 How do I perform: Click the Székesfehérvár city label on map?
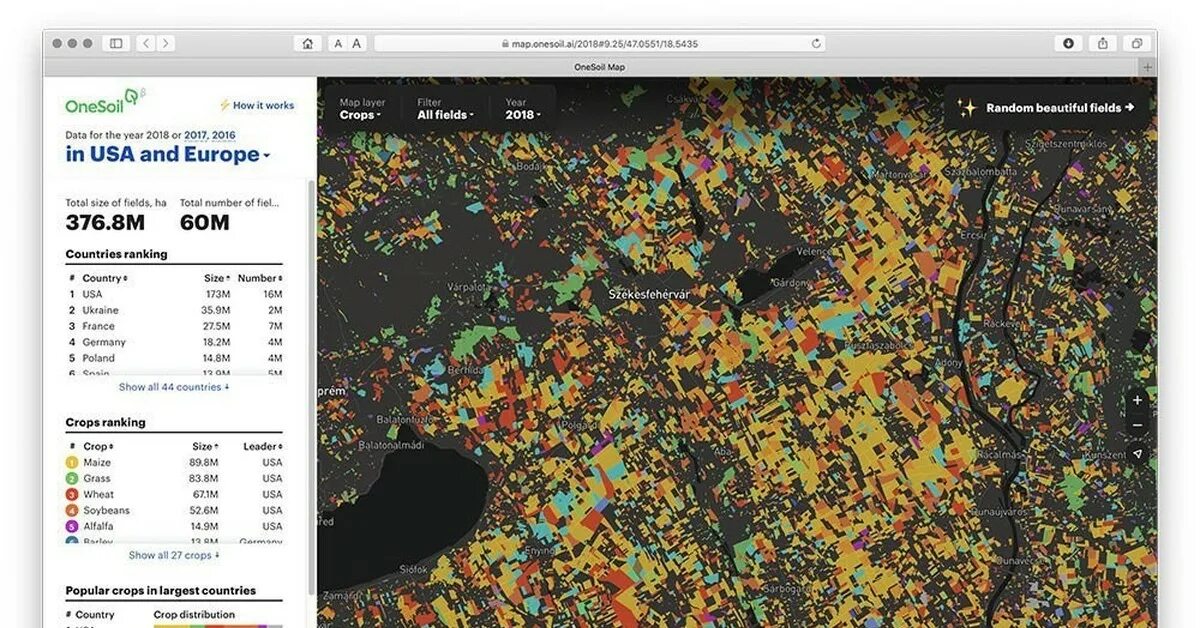tap(649, 294)
